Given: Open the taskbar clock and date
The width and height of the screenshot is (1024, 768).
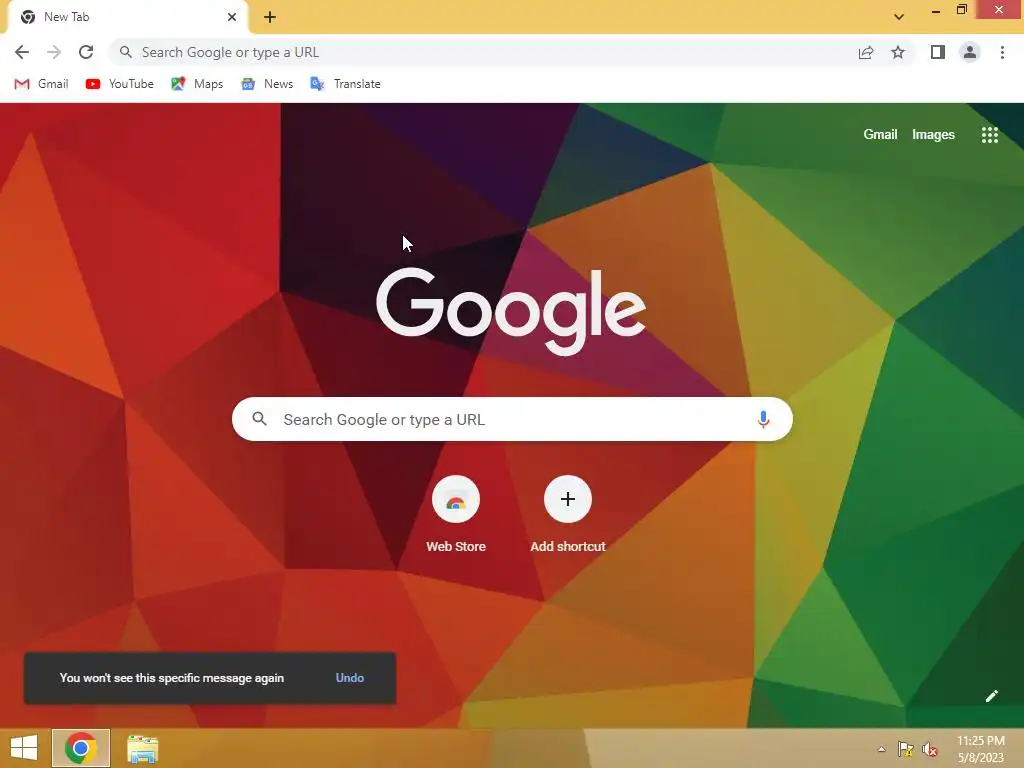Looking at the screenshot, I should (980, 749).
